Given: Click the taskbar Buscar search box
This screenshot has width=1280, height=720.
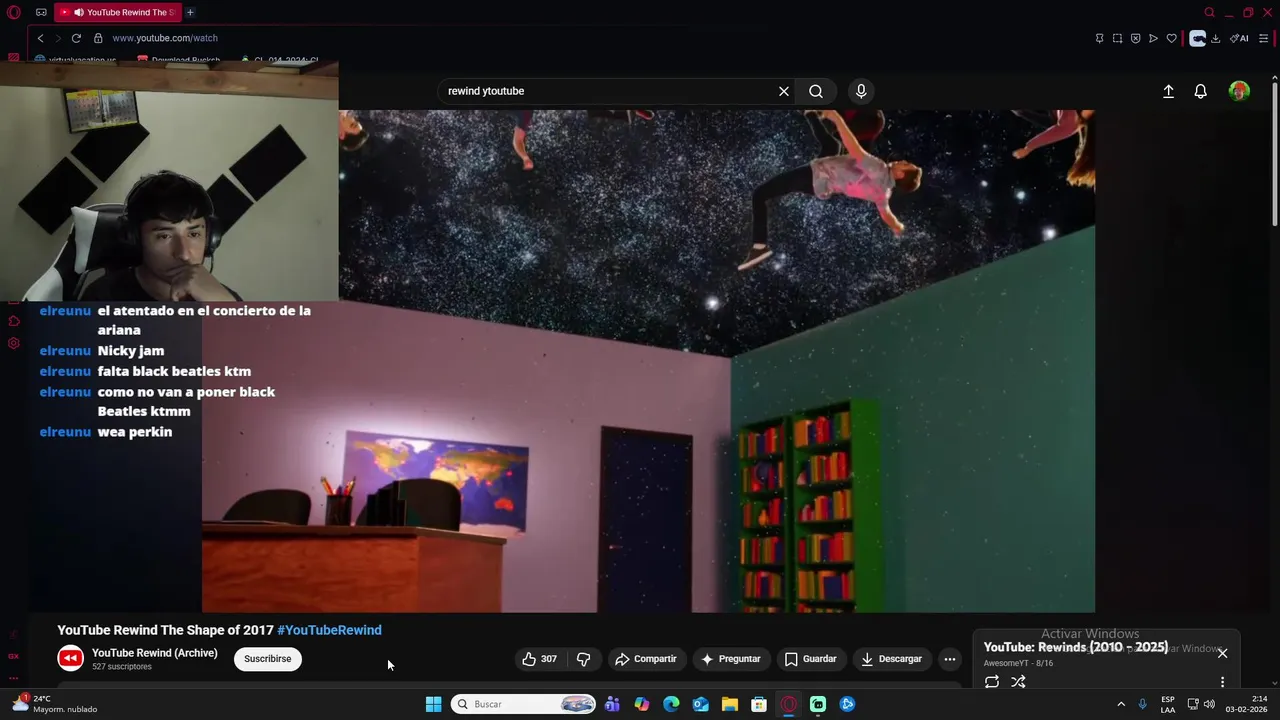Looking at the screenshot, I should (x=524, y=704).
